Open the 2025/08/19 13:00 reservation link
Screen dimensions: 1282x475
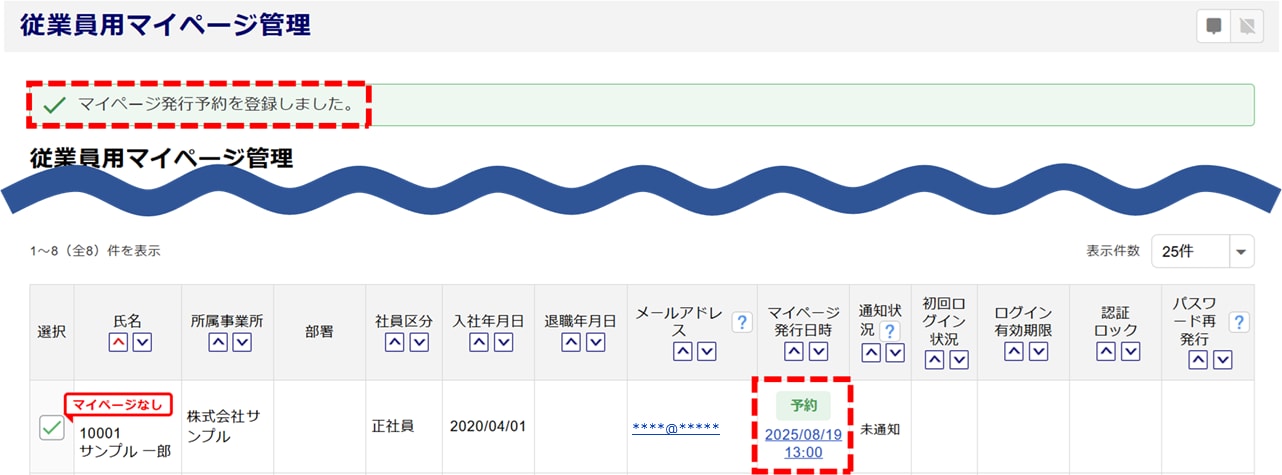point(803,443)
